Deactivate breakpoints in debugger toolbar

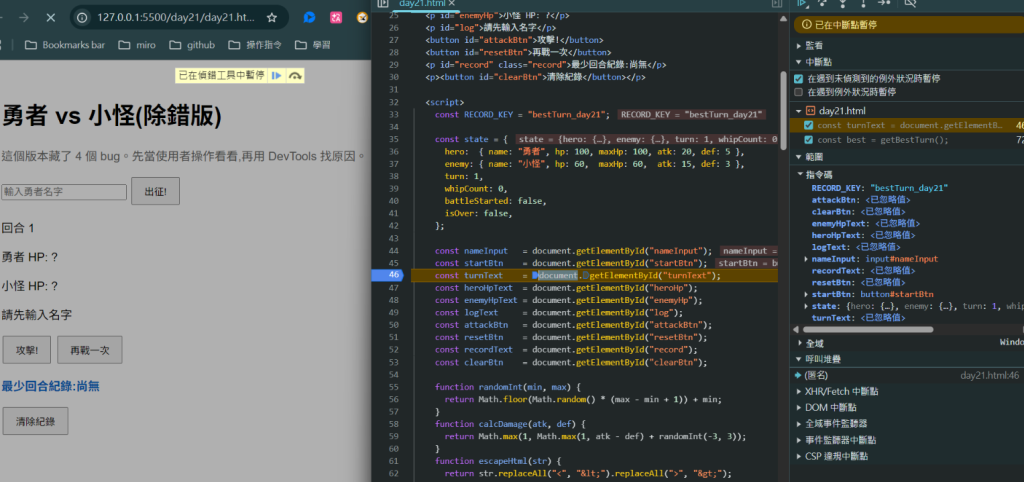click(910, 3)
